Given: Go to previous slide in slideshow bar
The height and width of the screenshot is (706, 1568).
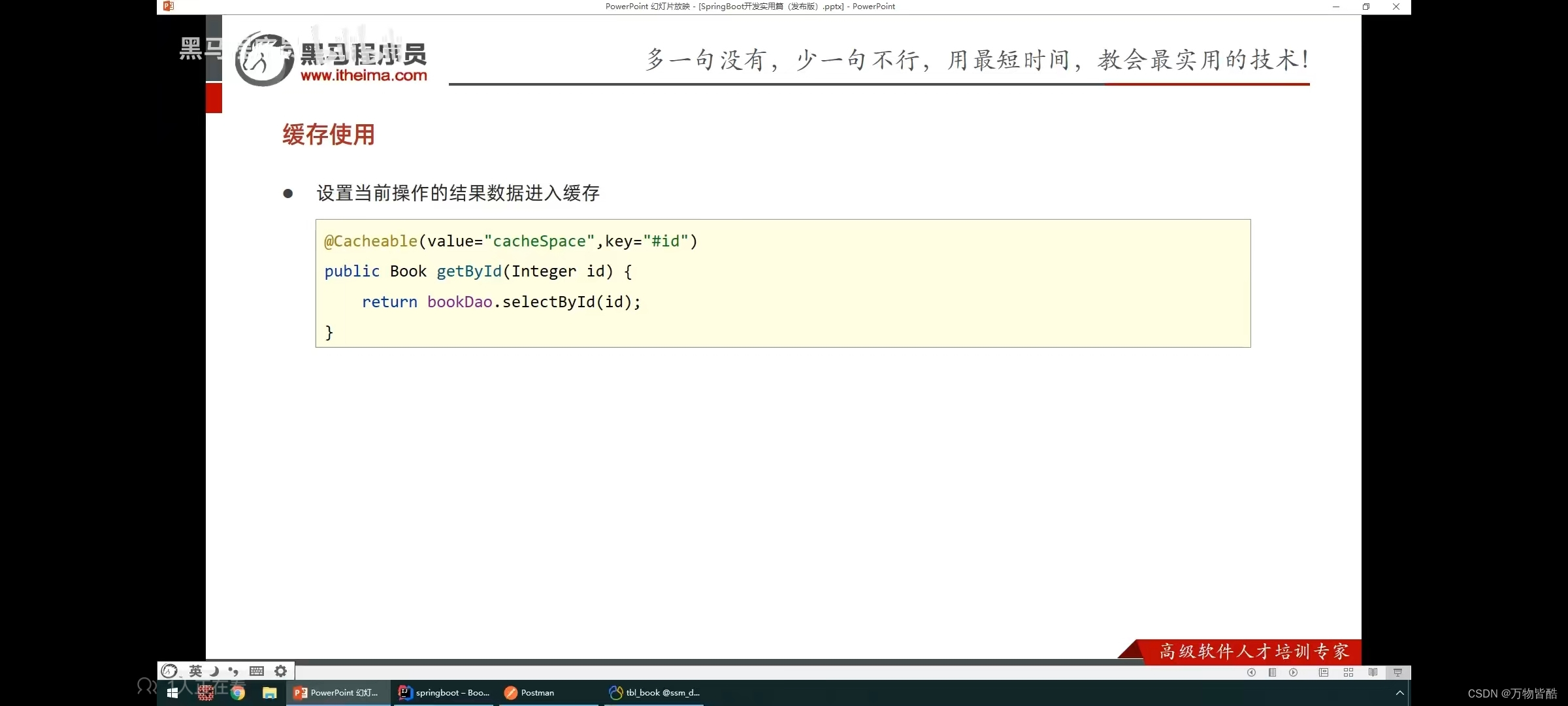Looking at the screenshot, I should pyautogui.click(x=1251, y=672).
